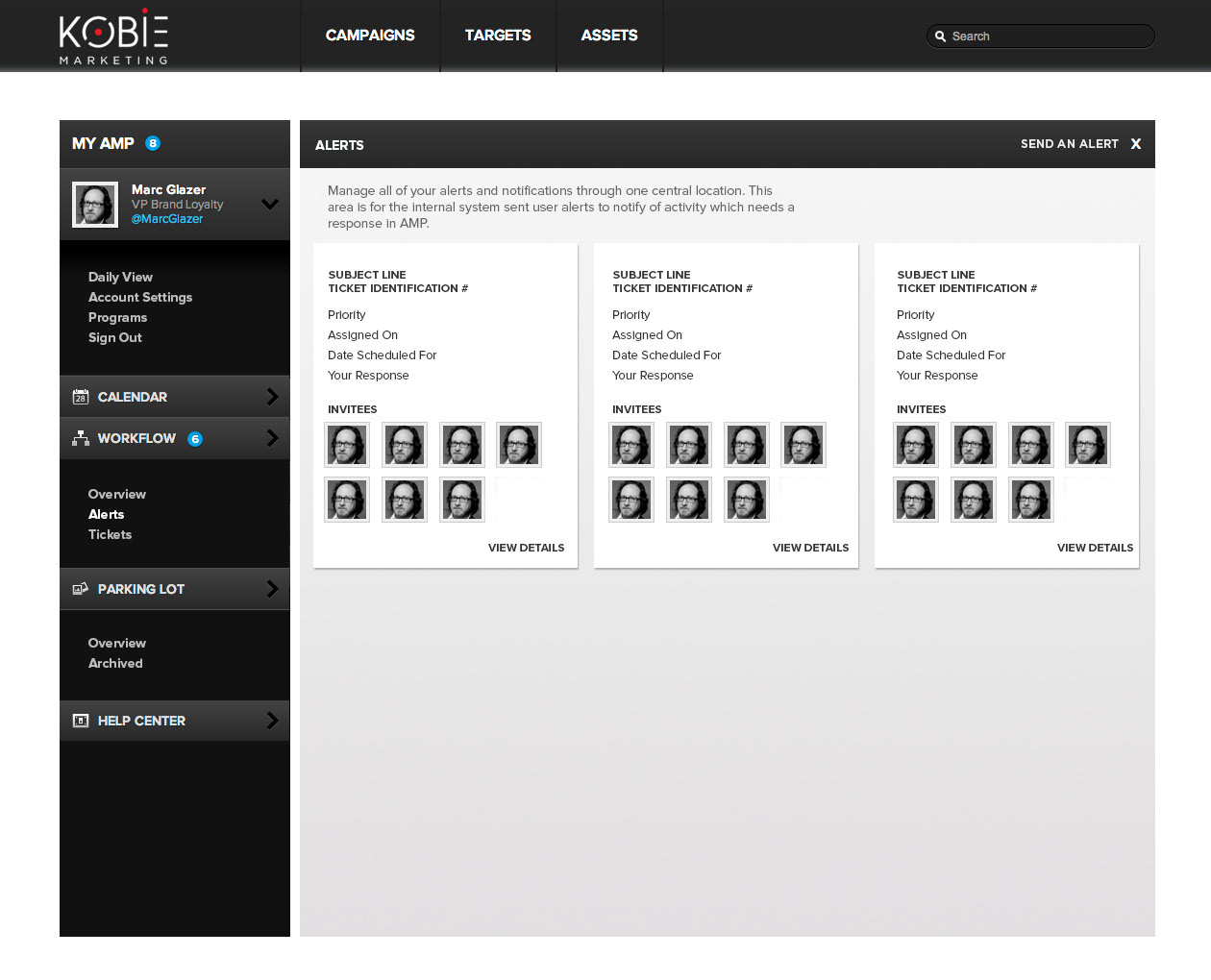Click last bottom-row invitee in second card
This screenshot has height=980, width=1211.
(x=747, y=500)
